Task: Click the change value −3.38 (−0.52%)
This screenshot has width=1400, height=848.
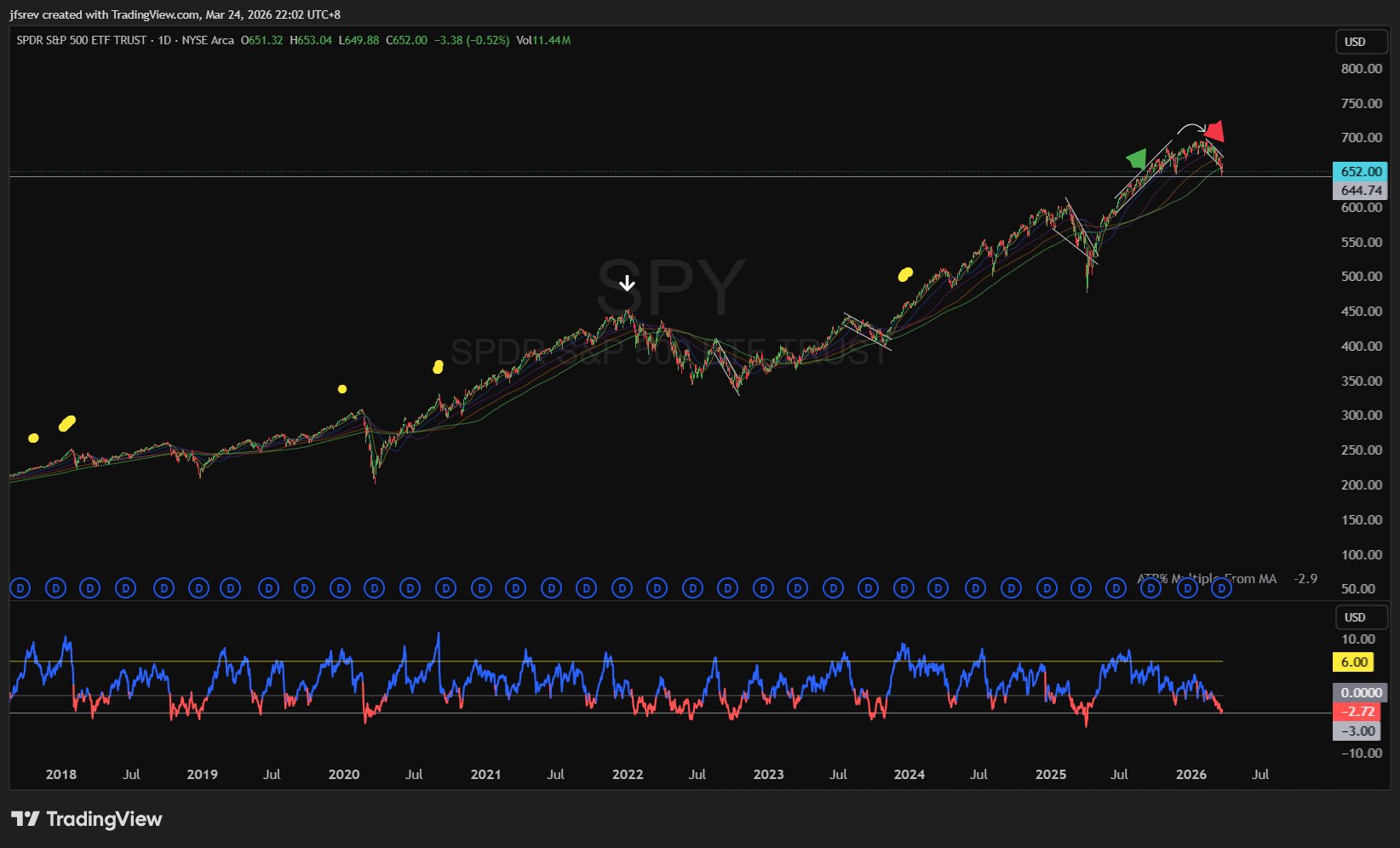Action: [472, 40]
